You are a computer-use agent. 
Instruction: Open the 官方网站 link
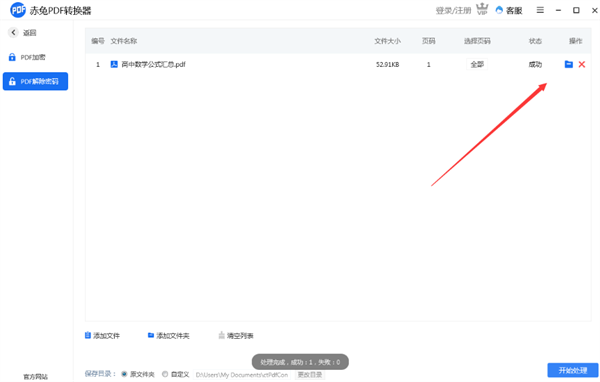(x=36, y=377)
